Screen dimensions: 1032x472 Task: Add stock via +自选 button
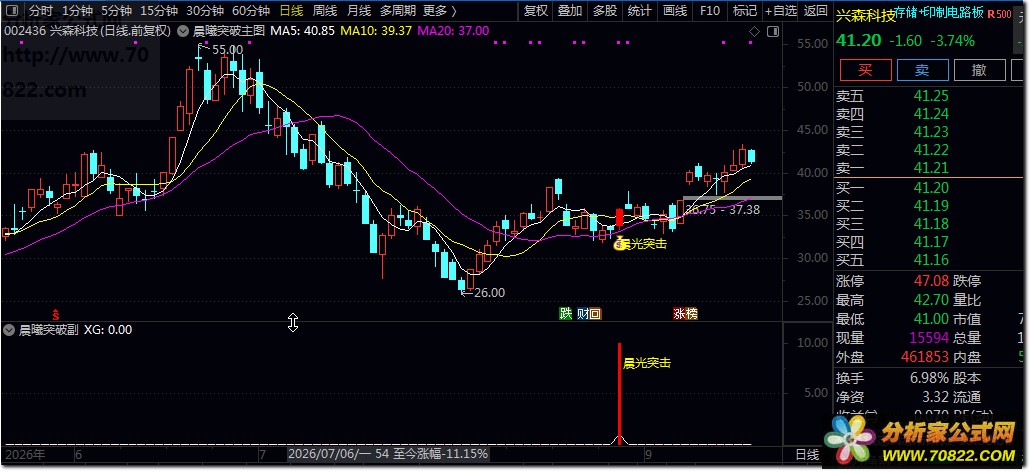tap(781, 11)
